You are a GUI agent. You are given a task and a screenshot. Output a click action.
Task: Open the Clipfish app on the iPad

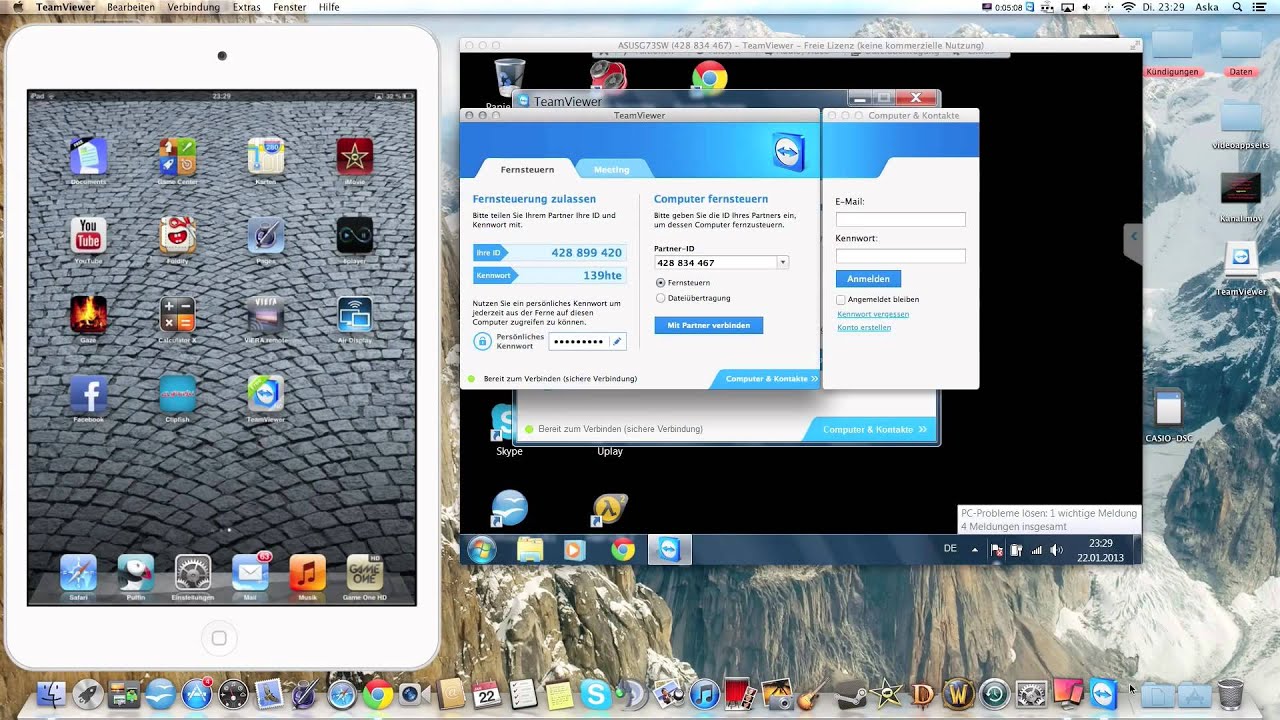pos(177,393)
